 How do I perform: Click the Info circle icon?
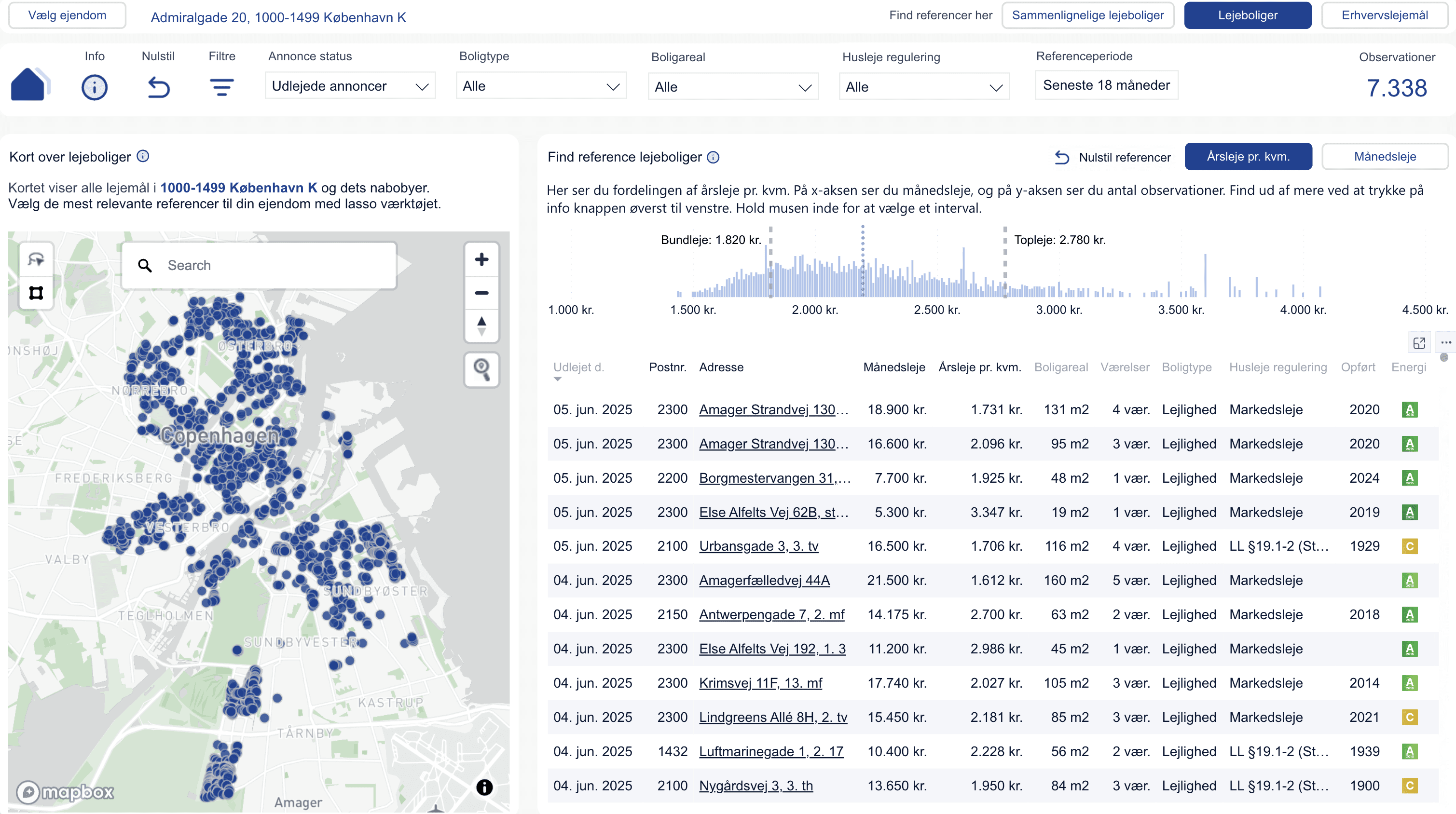click(x=95, y=88)
